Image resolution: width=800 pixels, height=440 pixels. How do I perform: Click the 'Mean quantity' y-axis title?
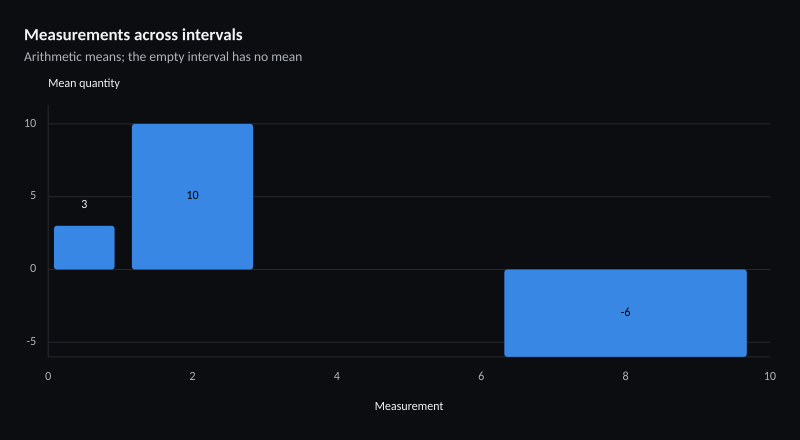pos(84,83)
